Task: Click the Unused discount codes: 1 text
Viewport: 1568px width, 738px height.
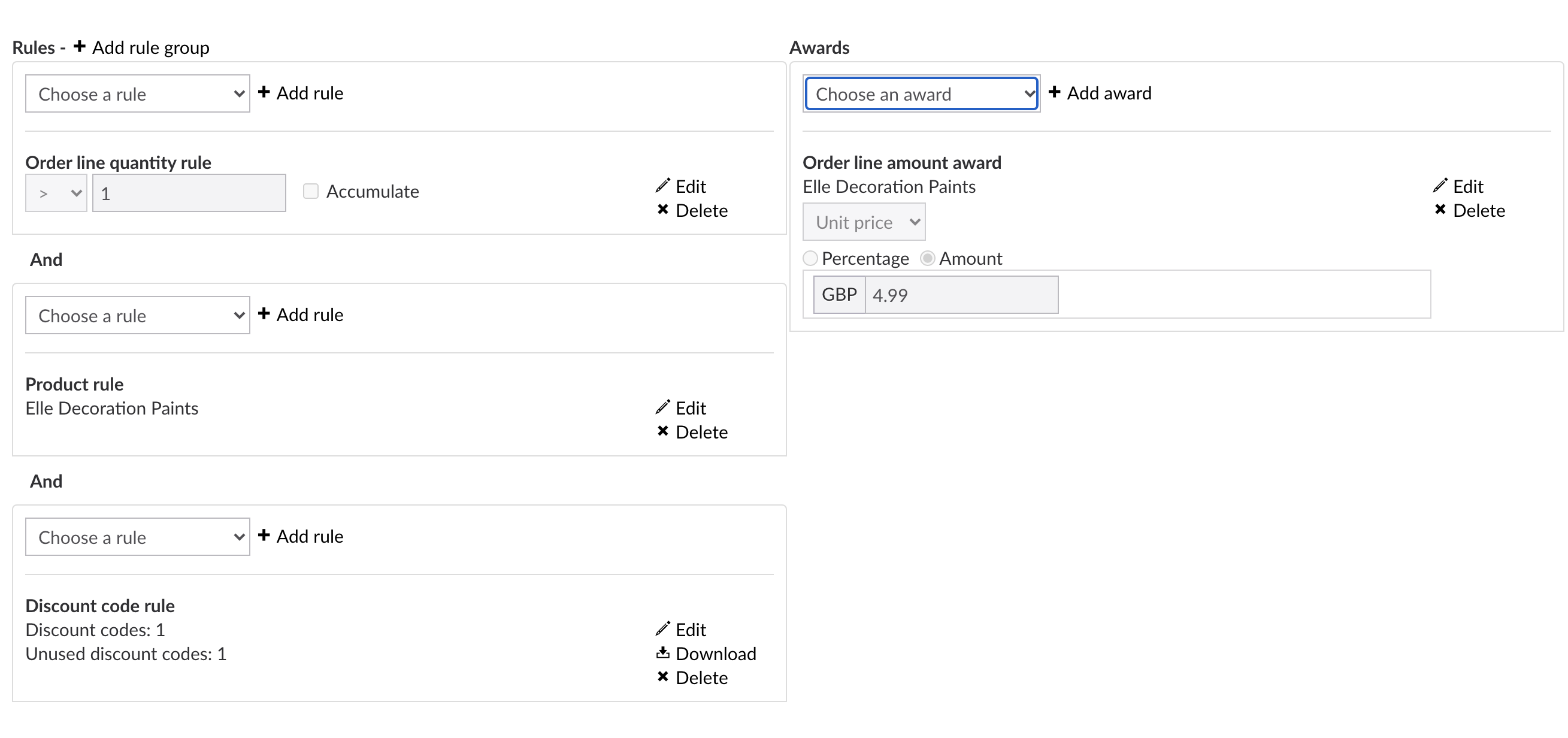Action: (x=126, y=654)
